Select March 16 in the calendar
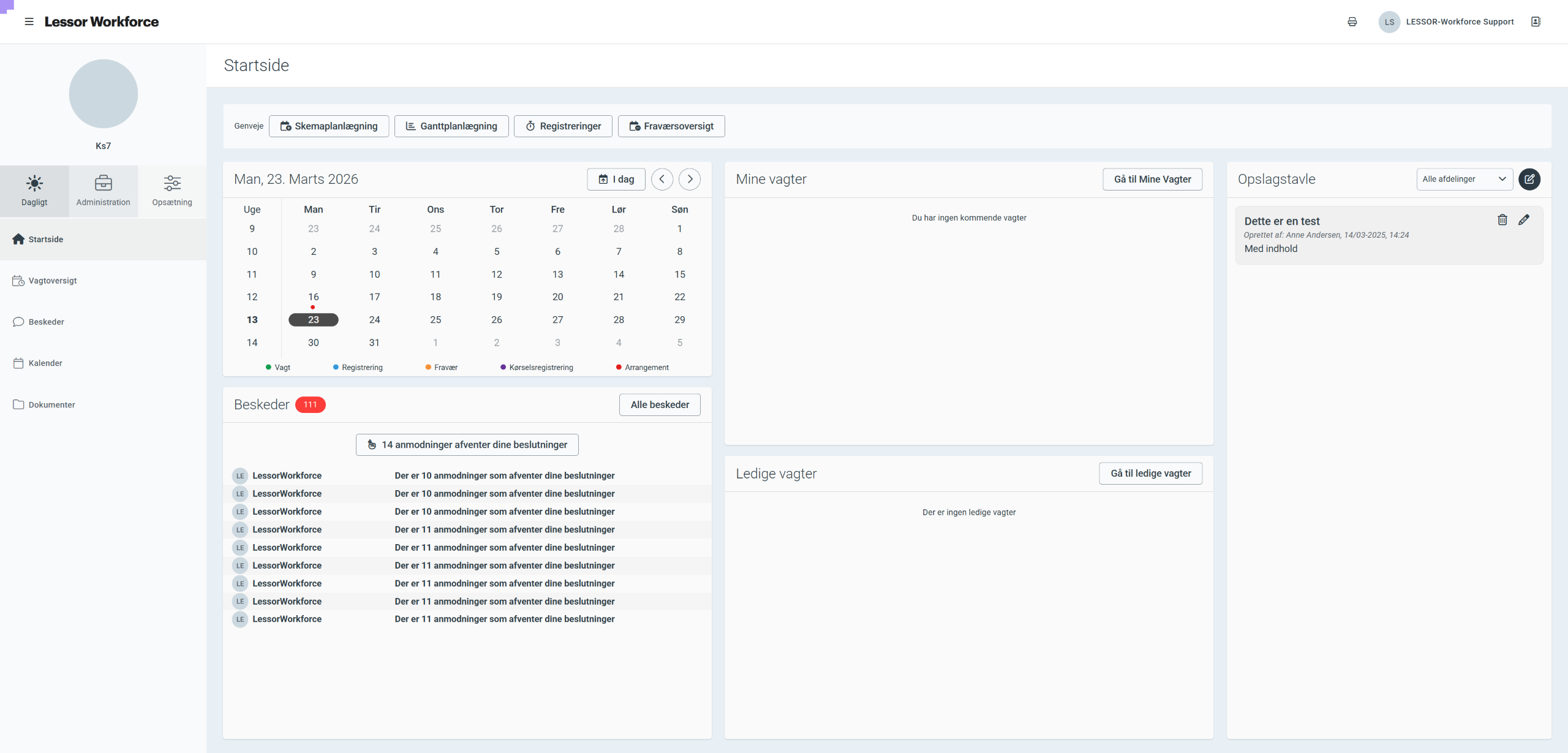 (313, 297)
